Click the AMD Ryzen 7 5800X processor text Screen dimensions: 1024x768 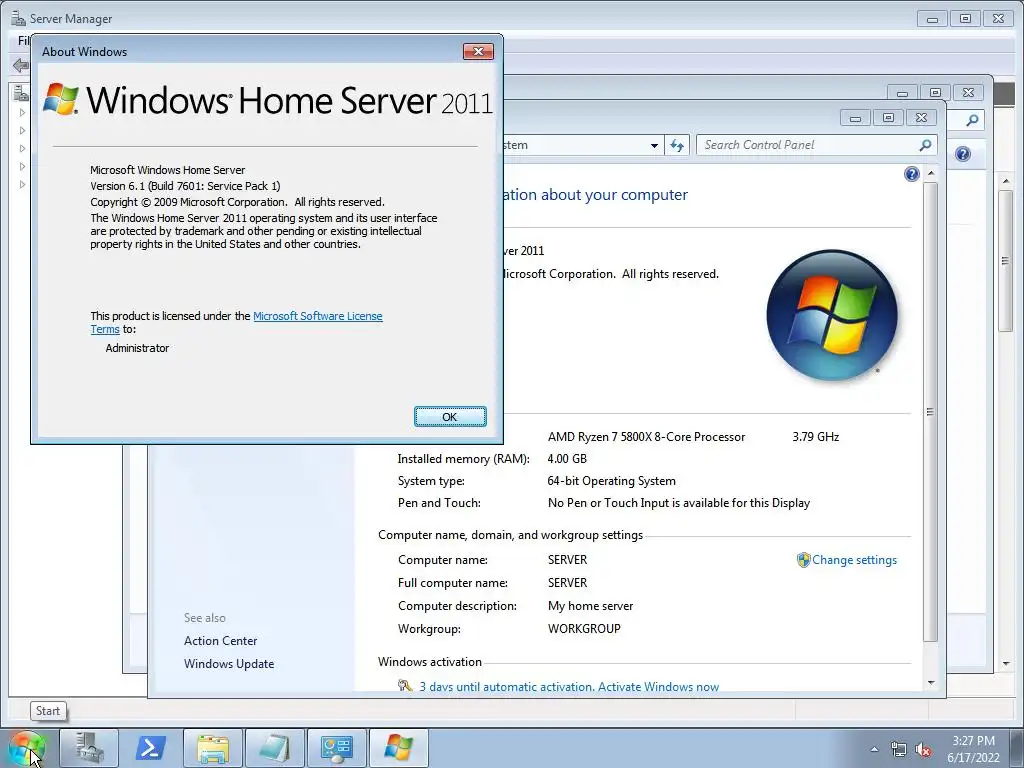tap(646, 437)
